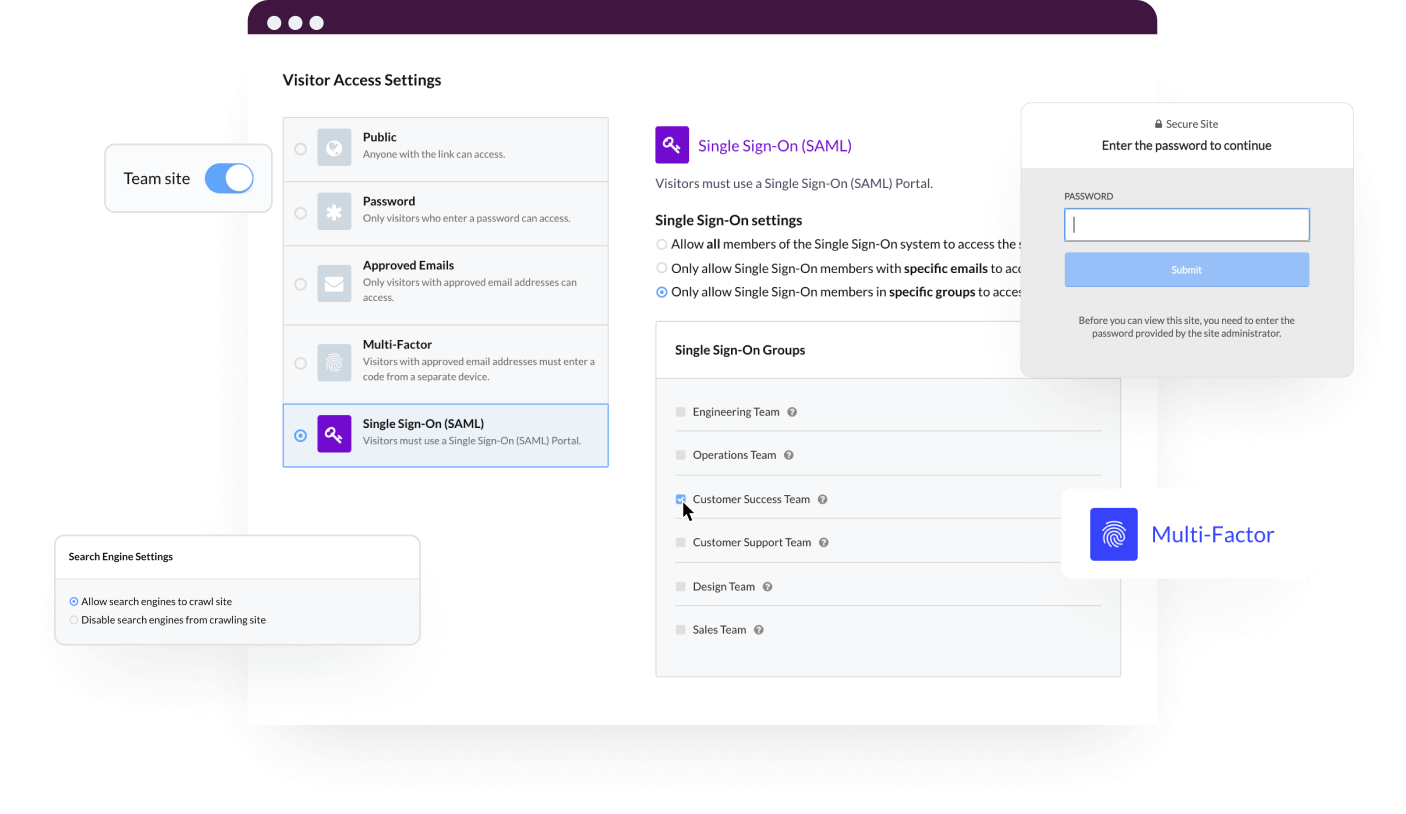The image size is (1406, 814).
Task: Click 'Enter the password to continue' text
Action: click(x=1187, y=146)
